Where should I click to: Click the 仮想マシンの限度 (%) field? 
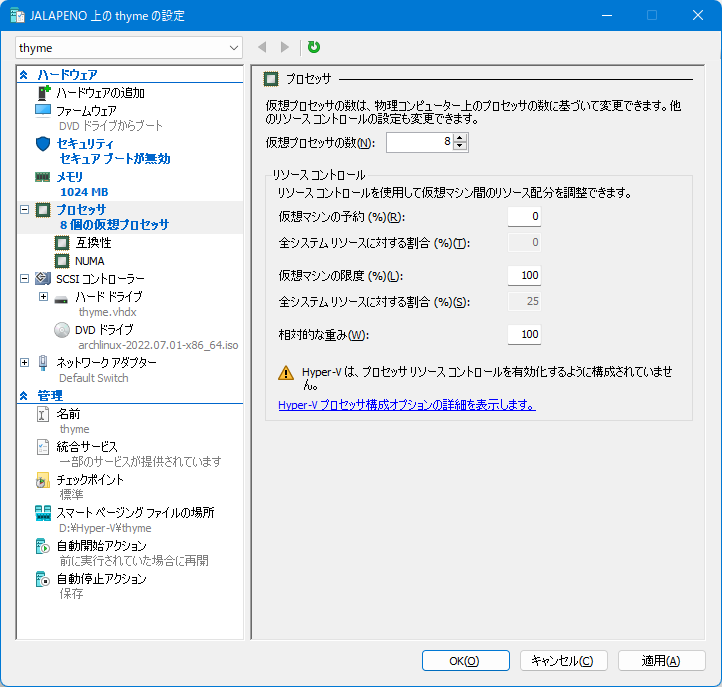(524, 275)
